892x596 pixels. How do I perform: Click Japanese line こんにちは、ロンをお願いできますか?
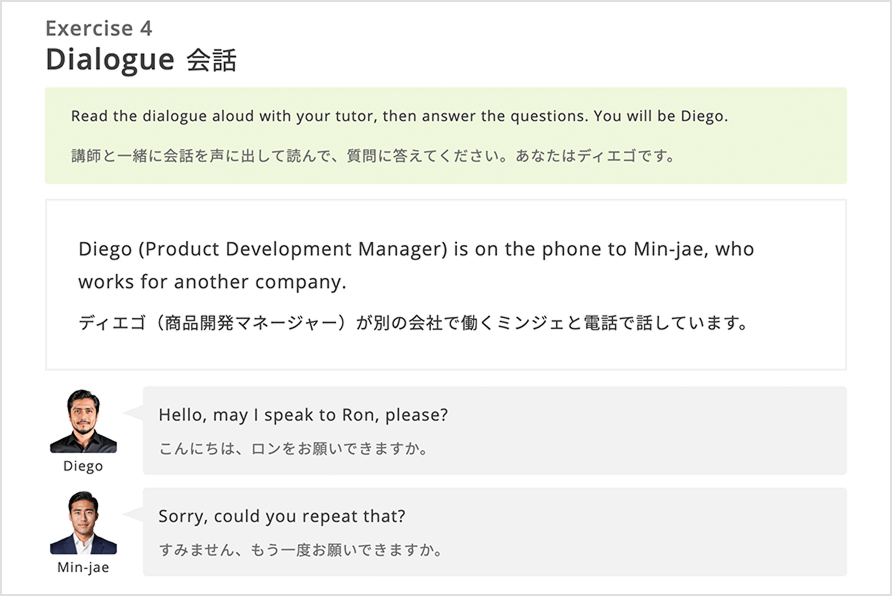click(294, 449)
